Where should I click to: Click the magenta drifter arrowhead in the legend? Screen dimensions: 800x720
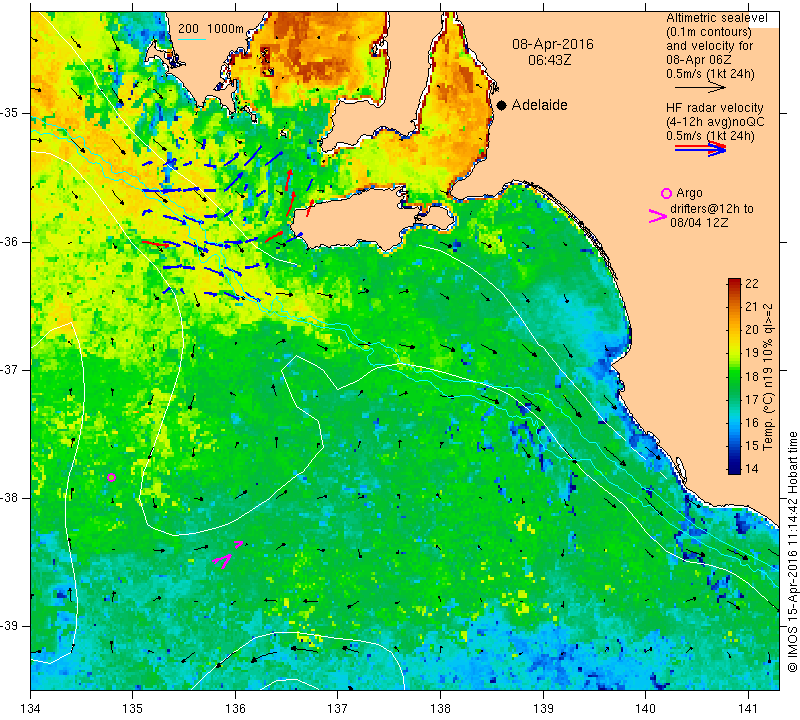pyautogui.click(x=657, y=216)
